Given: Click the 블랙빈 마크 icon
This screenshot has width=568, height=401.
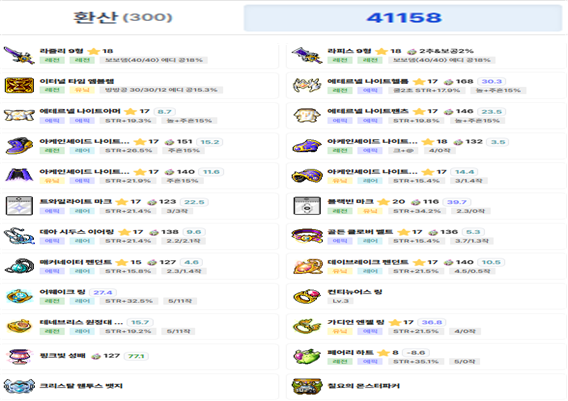Looking at the screenshot, I should click(307, 206).
